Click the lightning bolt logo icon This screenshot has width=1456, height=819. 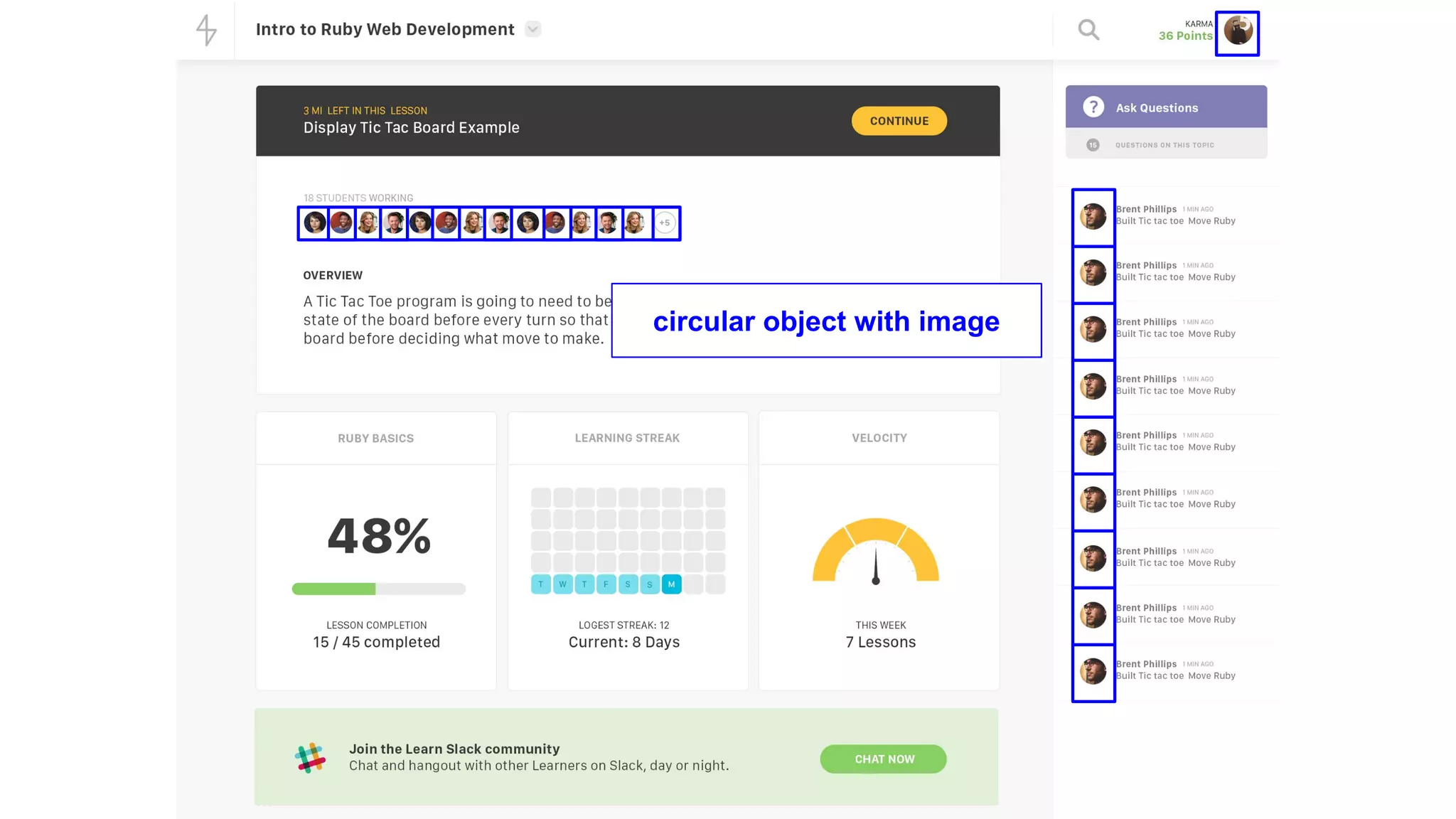(x=206, y=30)
